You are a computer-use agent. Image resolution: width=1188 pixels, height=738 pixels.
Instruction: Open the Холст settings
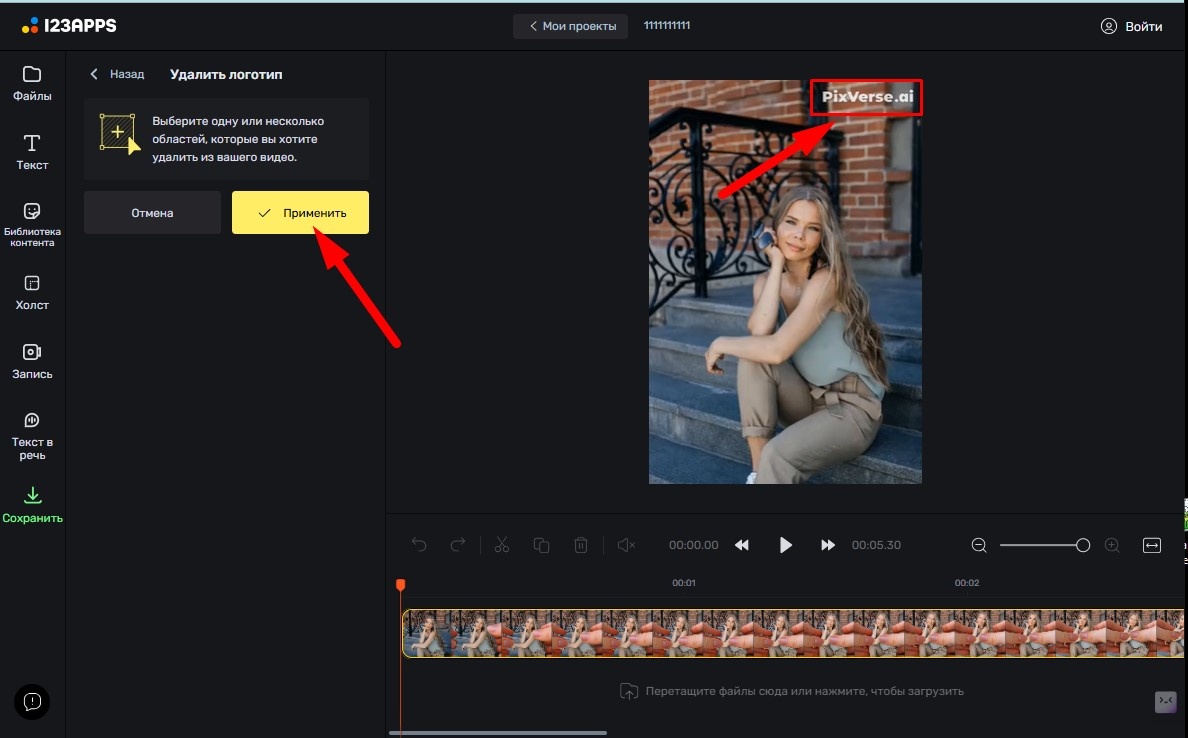(32, 292)
